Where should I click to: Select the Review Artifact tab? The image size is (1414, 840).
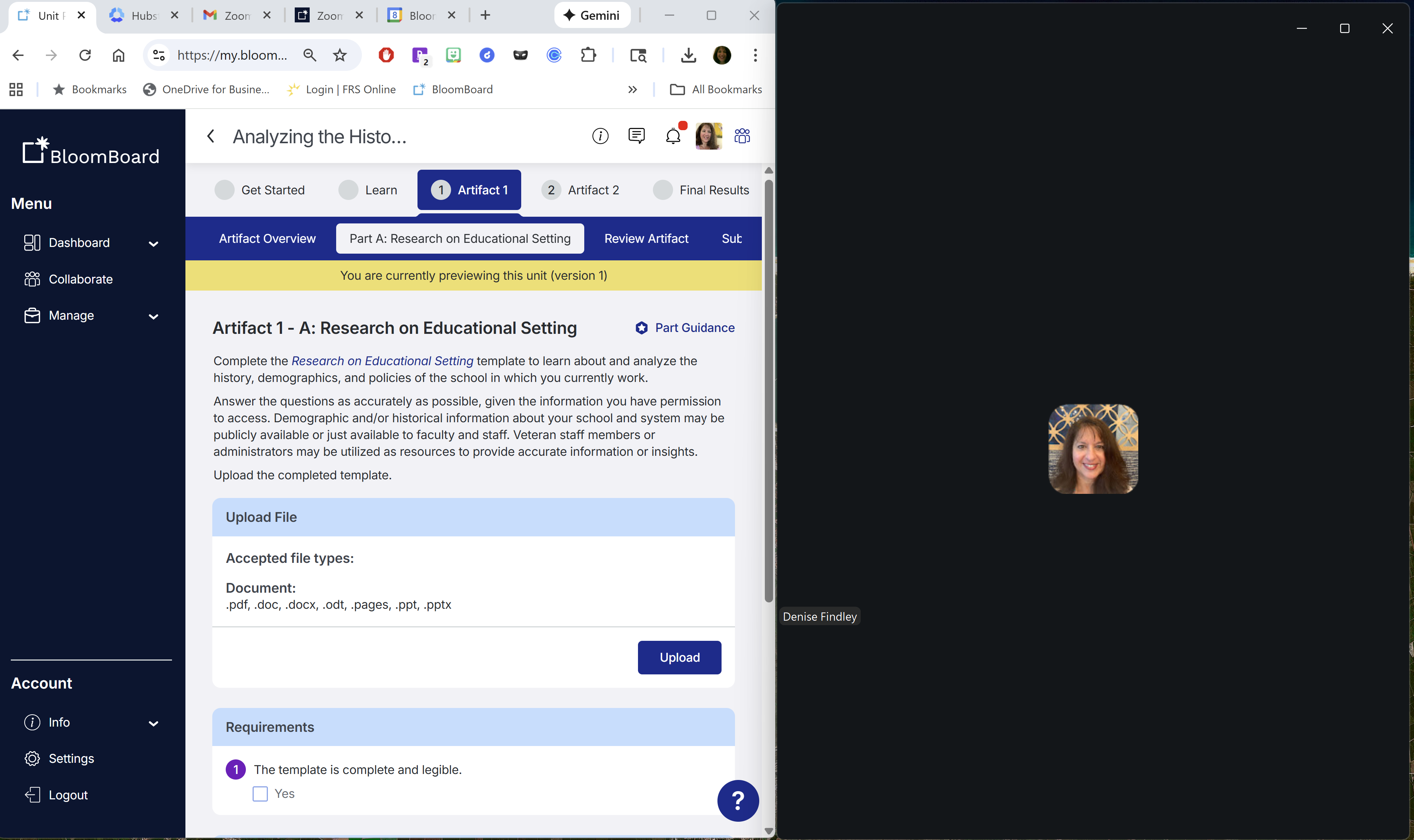pos(646,238)
